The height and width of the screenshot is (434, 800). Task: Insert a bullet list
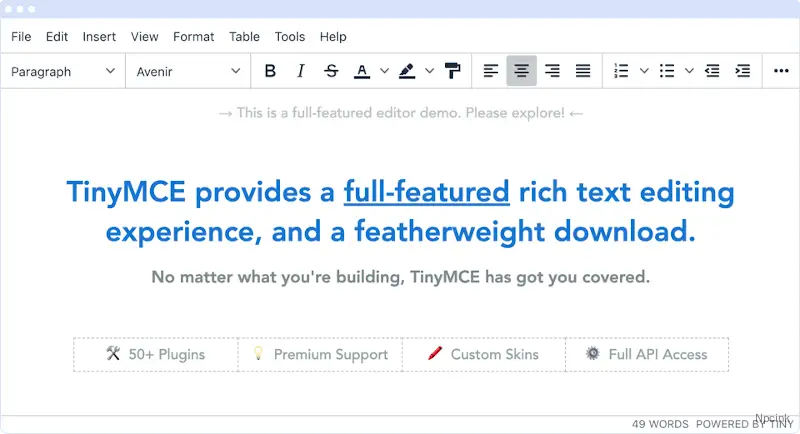(x=666, y=71)
